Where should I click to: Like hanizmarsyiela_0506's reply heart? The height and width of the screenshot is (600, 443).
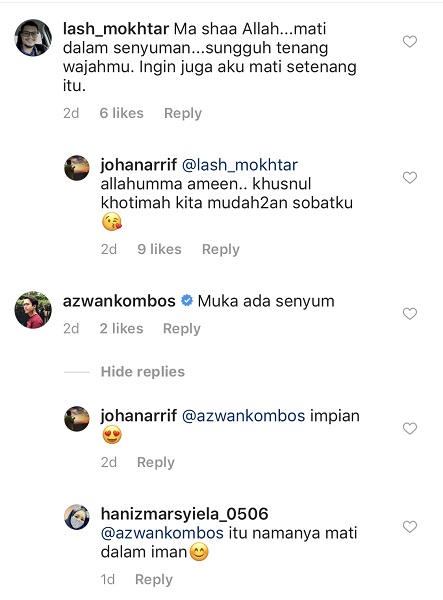(410, 527)
